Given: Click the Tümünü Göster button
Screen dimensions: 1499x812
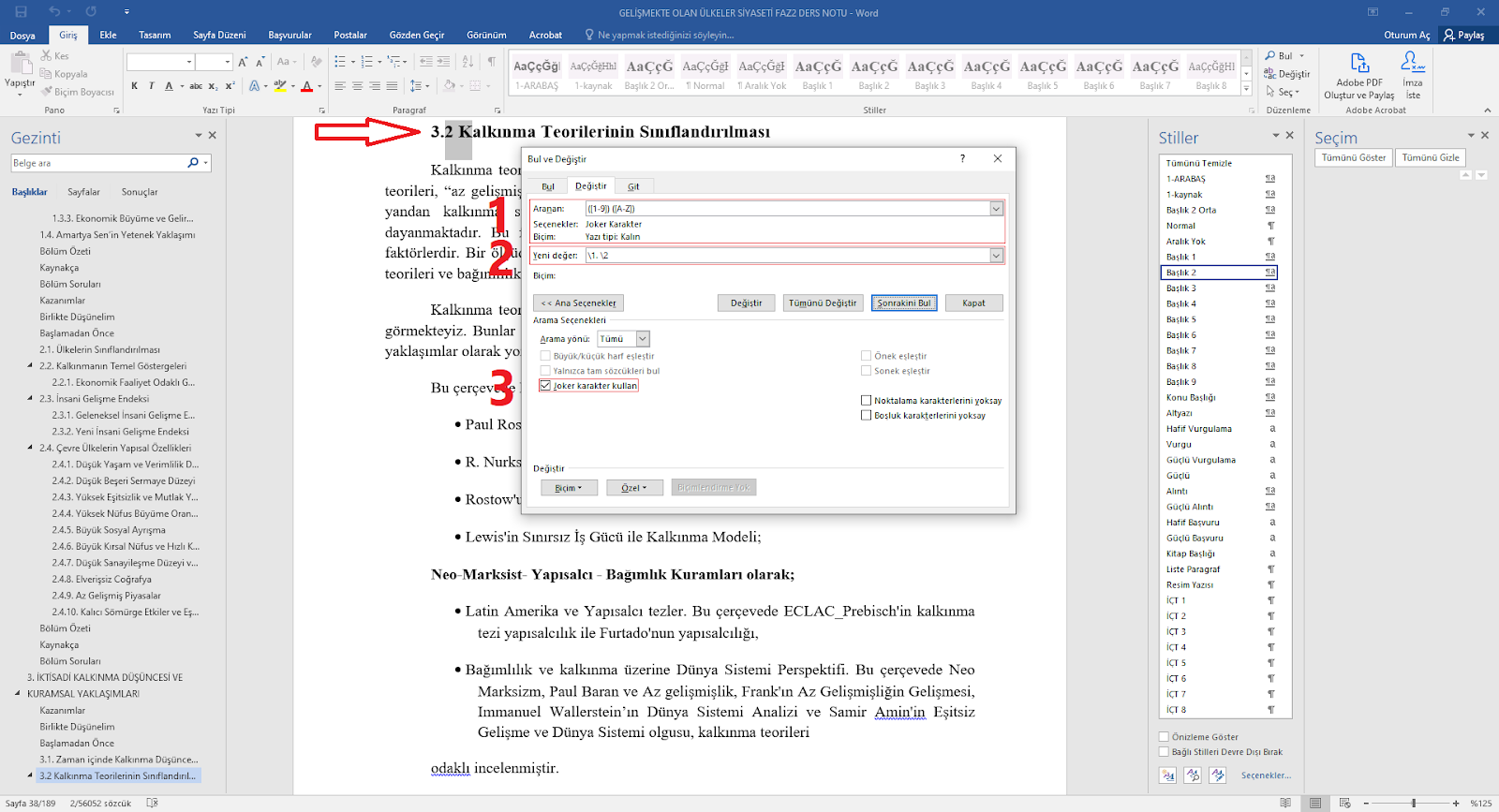Looking at the screenshot, I should pyautogui.click(x=1354, y=157).
